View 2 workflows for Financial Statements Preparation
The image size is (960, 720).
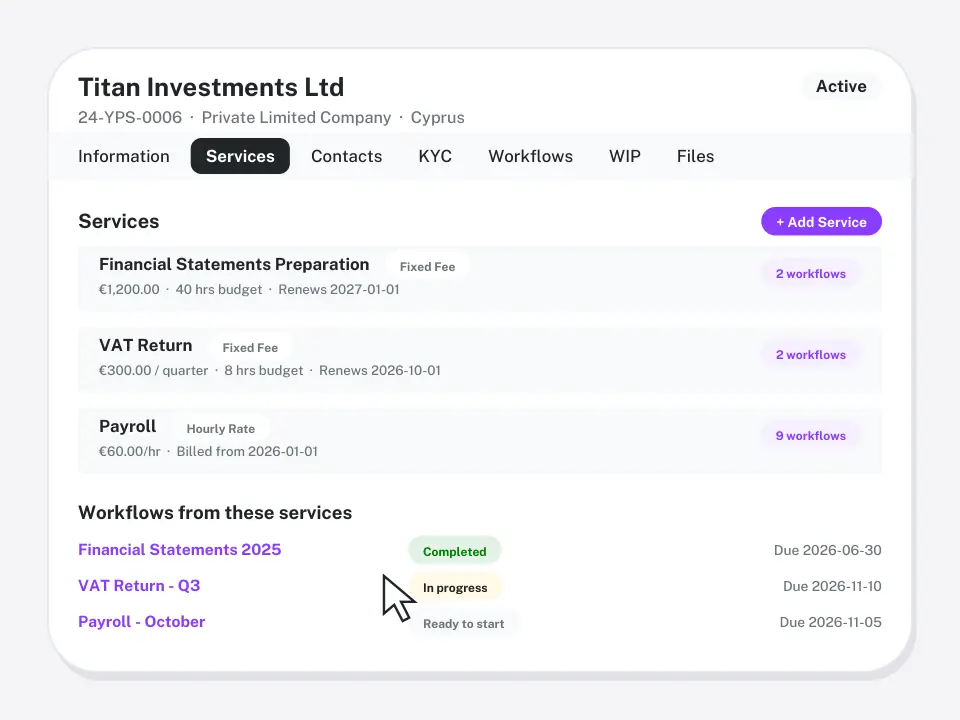click(x=811, y=274)
